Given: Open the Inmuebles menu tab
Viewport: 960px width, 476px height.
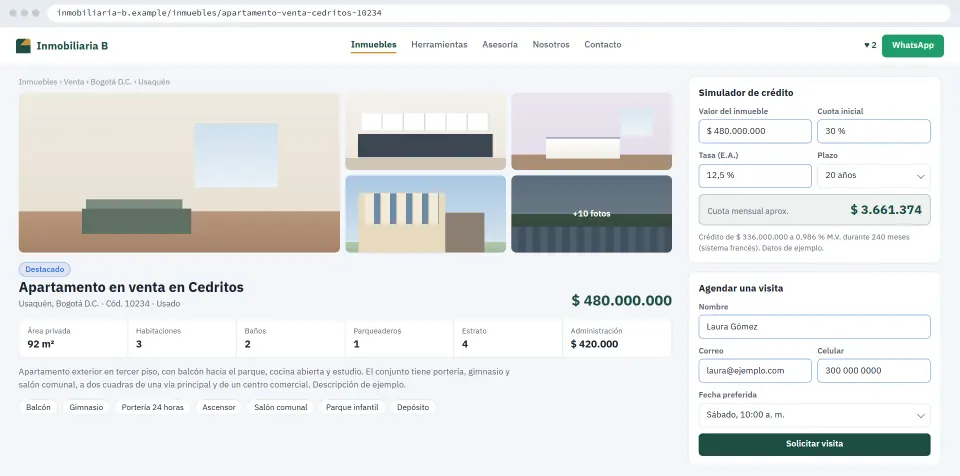Looking at the screenshot, I should (373, 45).
